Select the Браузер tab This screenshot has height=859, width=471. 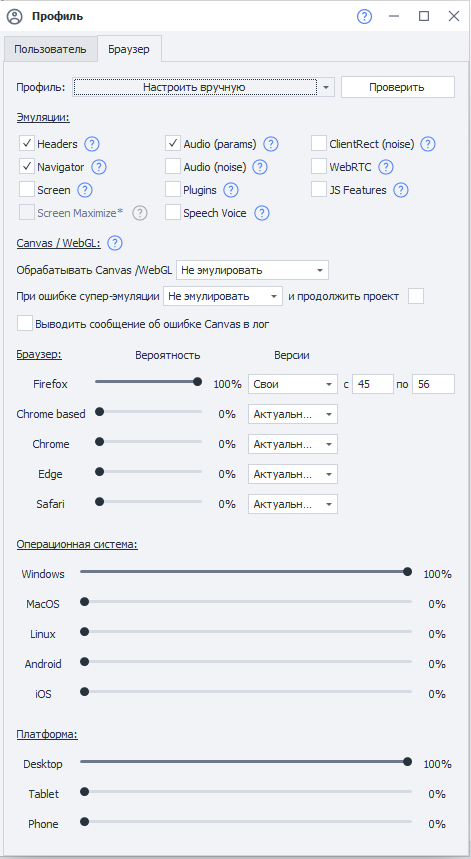129,49
